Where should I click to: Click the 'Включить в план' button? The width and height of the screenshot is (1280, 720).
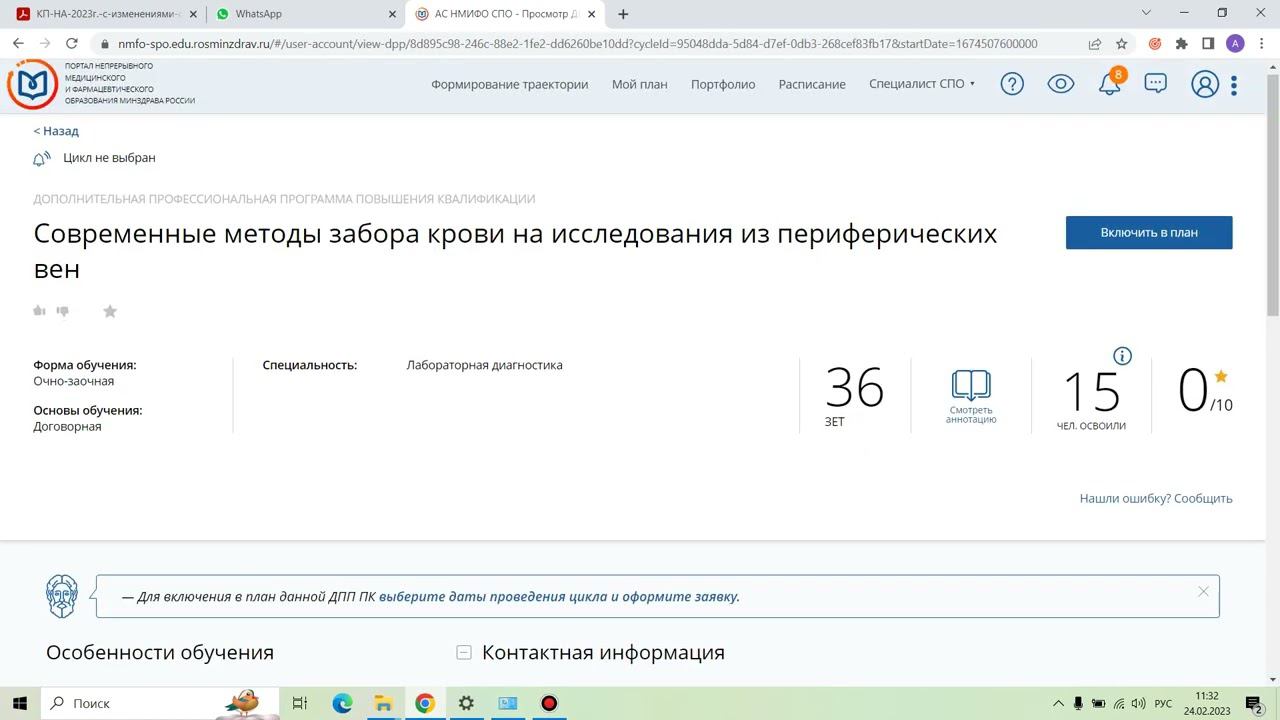coord(1149,232)
